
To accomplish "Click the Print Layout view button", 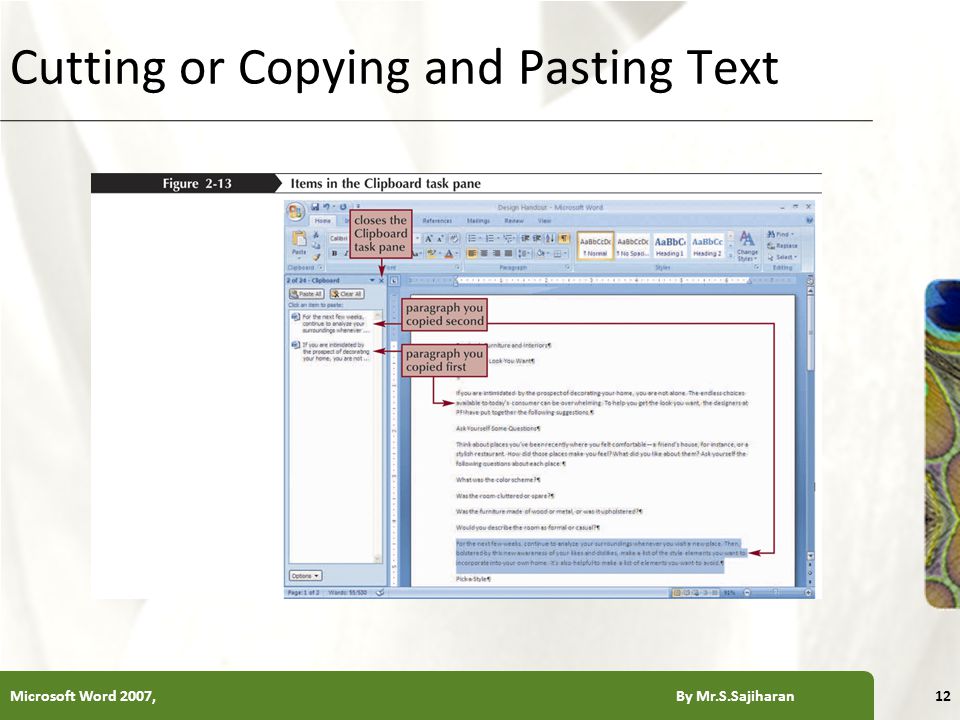I will pos(677,593).
